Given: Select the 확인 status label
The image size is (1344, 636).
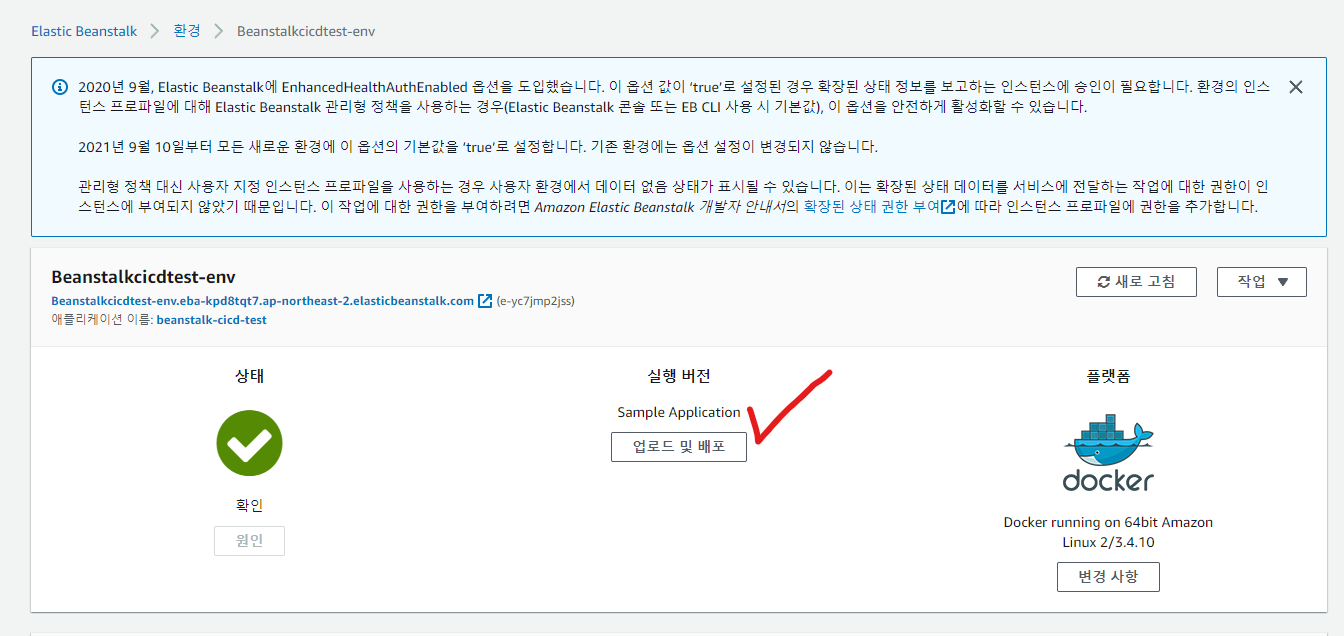Looking at the screenshot, I should click(249, 506).
